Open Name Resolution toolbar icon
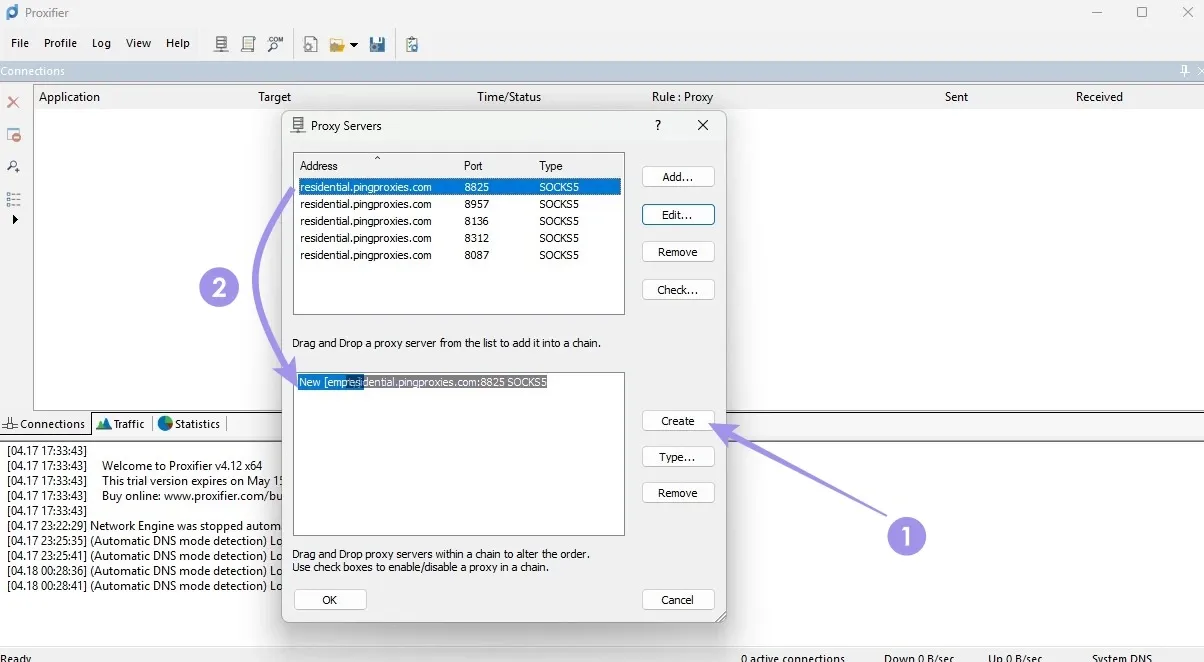The height and width of the screenshot is (662, 1204). (x=275, y=44)
